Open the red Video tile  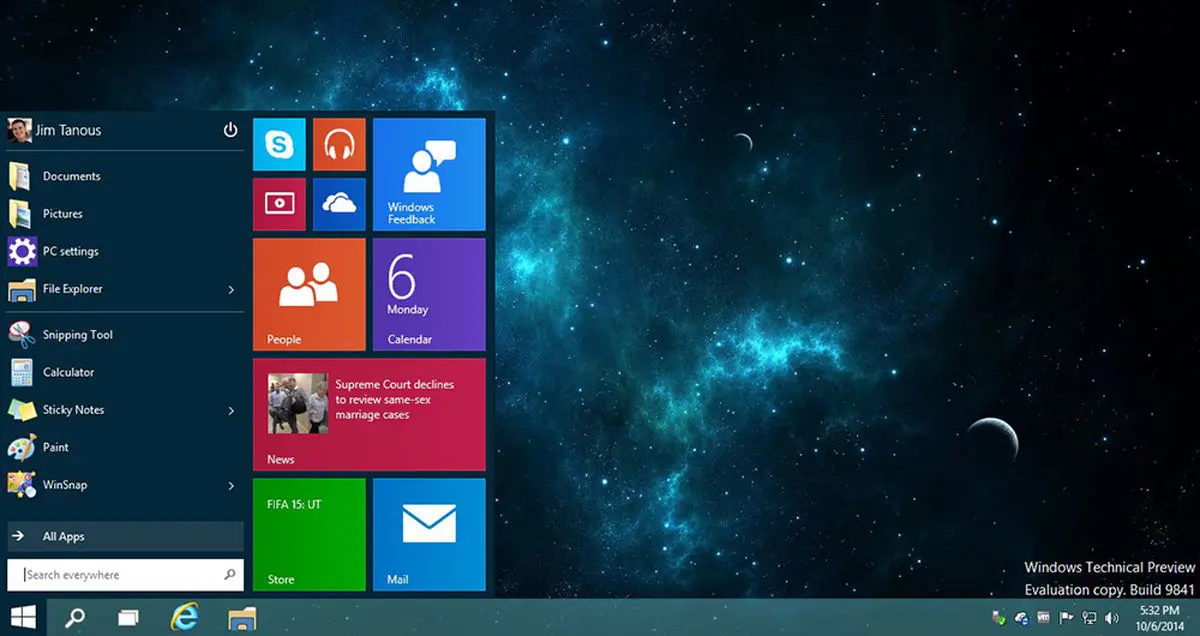coord(279,204)
